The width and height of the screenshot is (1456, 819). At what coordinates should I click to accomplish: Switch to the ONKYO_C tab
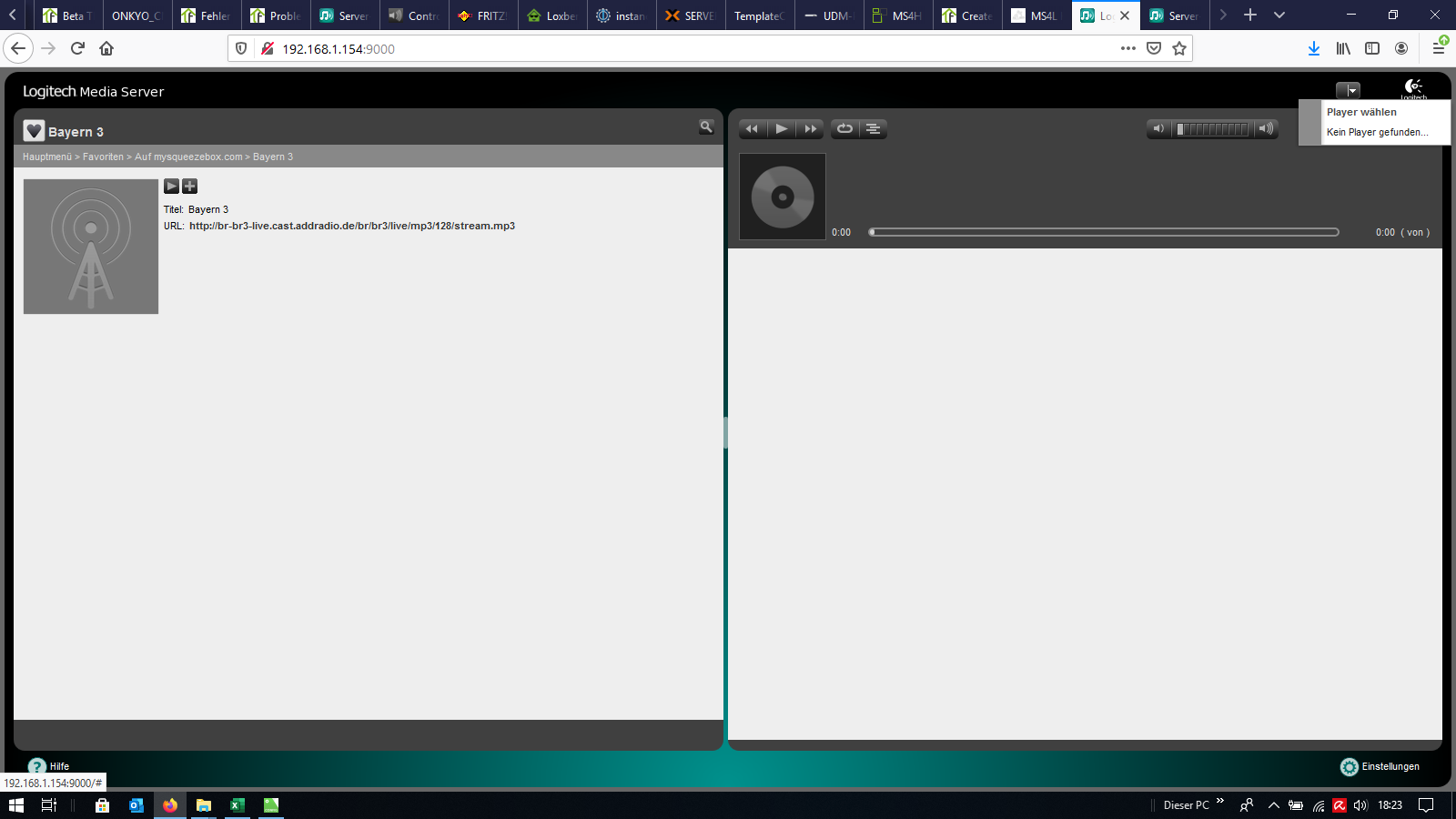tap(137, 15)
